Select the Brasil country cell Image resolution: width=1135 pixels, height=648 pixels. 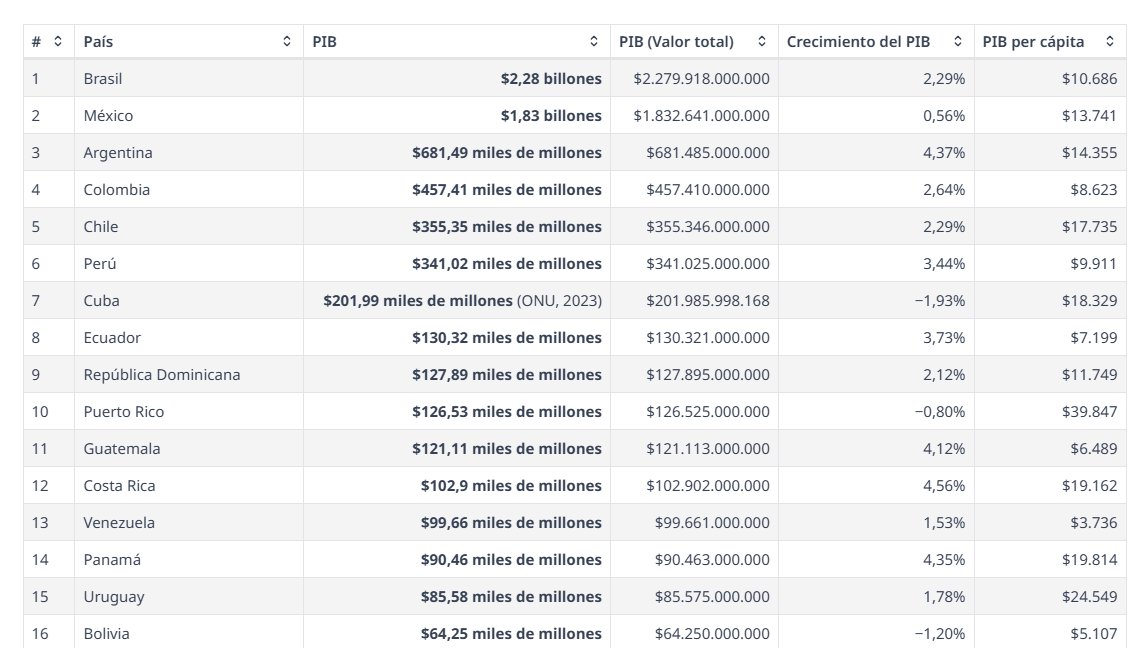pos(103,78)
